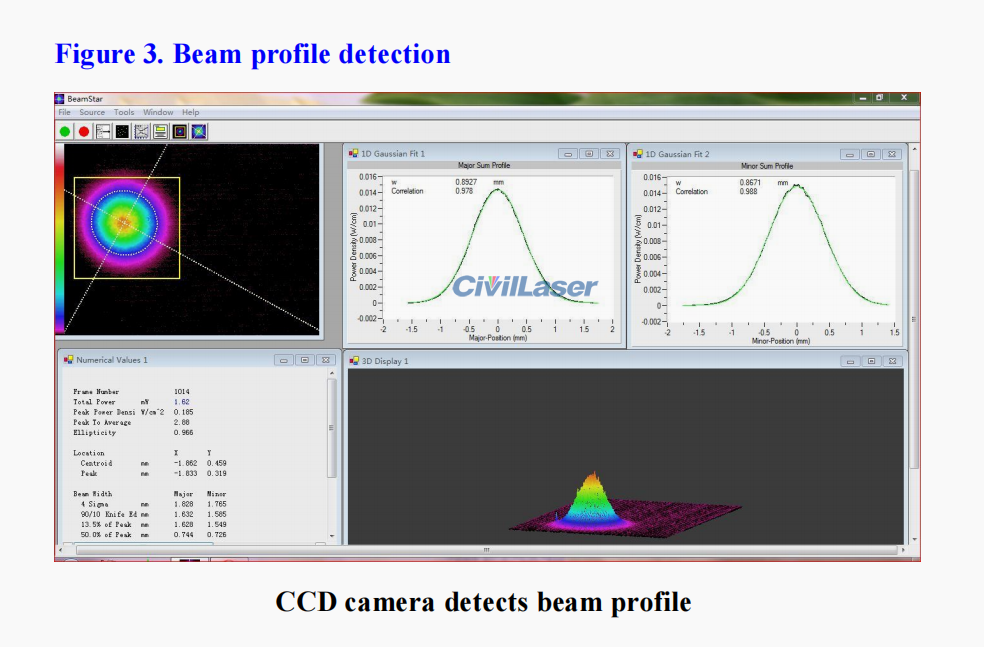Click the Frame Number value 1014

coord(182,392)
